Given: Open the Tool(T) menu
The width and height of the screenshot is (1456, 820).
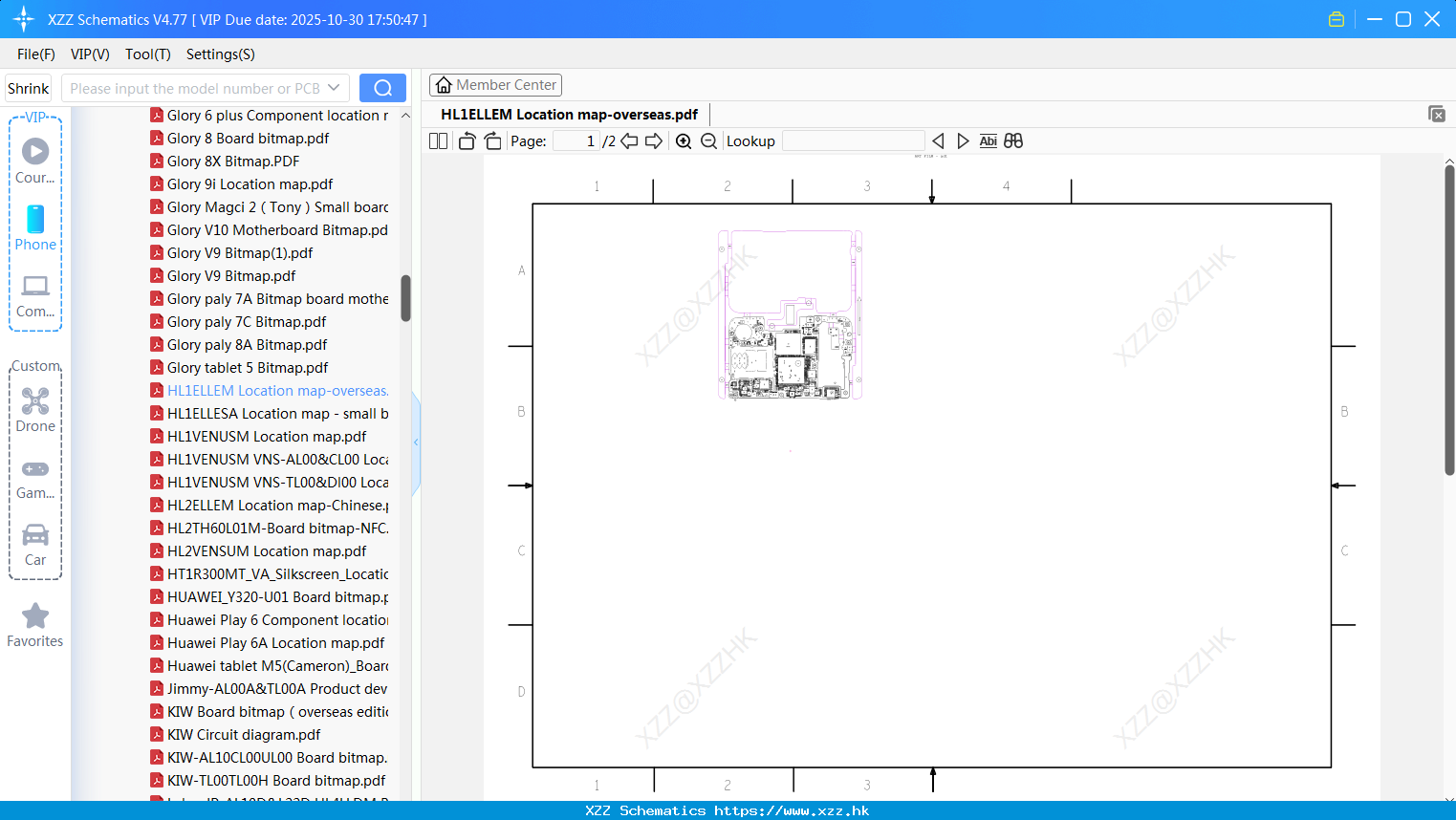Looking at the screenshot, I should [x=148, y=54].
